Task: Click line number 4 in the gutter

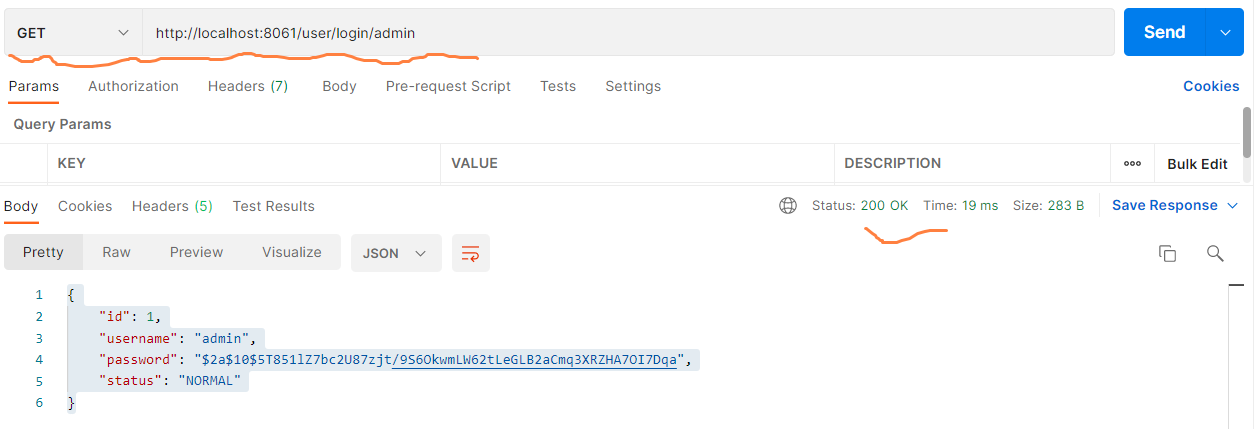Action: [39, 360]
